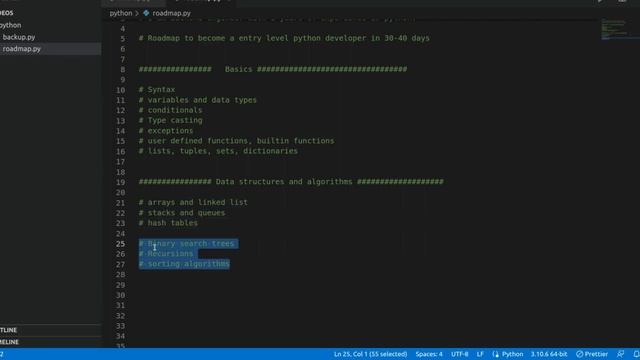This screenshot has width=640, height=360.
Task: Click the '# exceptions' comment line
Action: [166, 131]
